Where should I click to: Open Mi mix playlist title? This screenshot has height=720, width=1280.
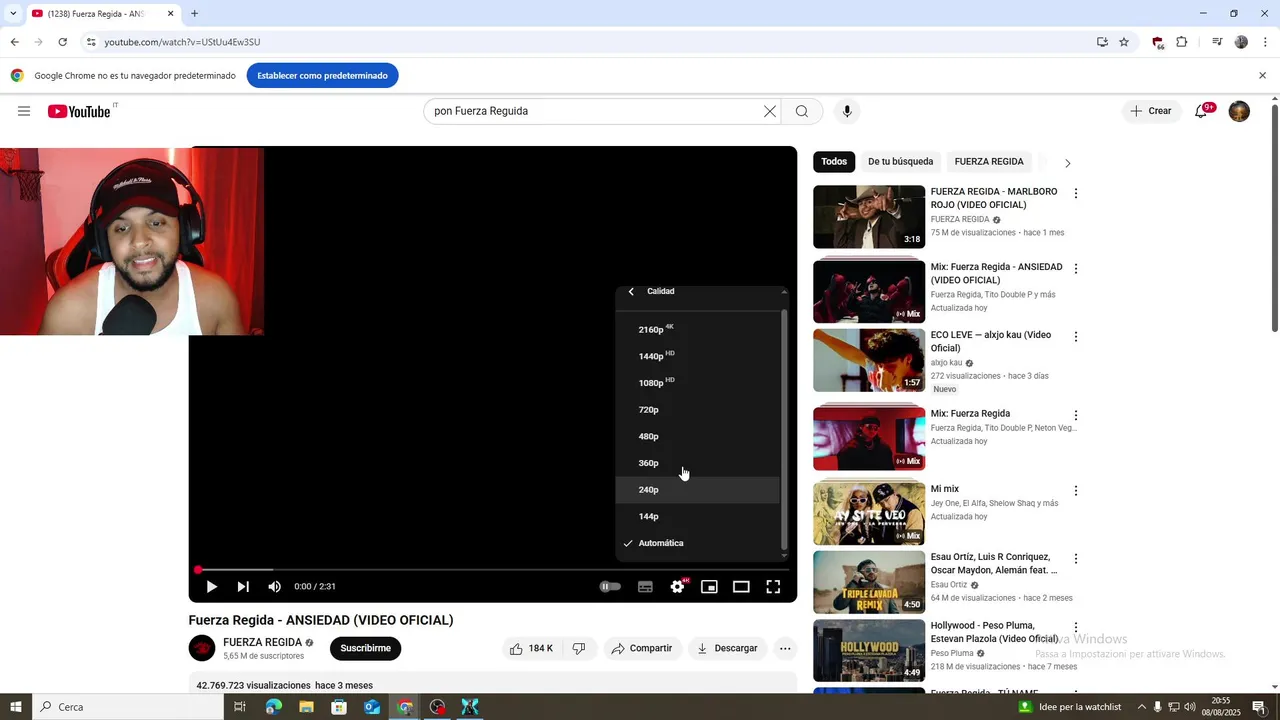[x=945, y=489]
